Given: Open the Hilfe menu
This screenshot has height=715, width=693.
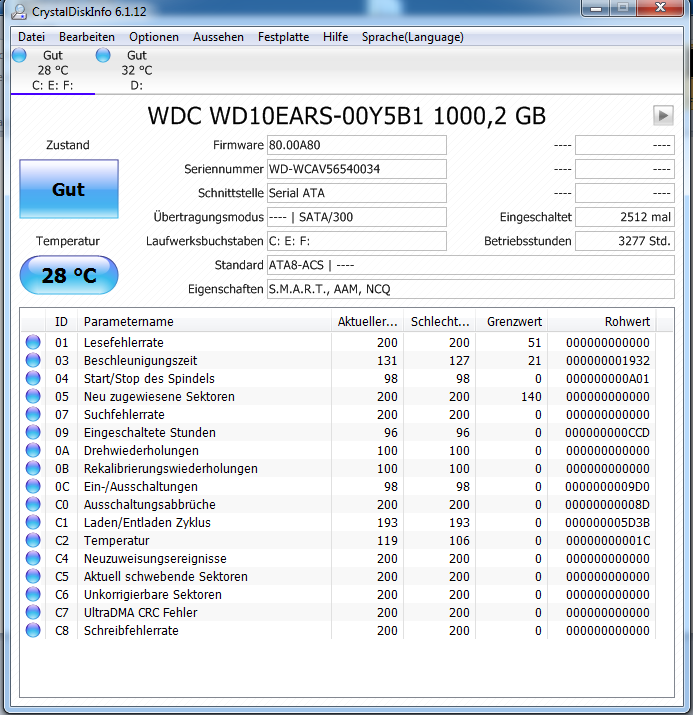Looking at the screenshot, I should 335,37.
